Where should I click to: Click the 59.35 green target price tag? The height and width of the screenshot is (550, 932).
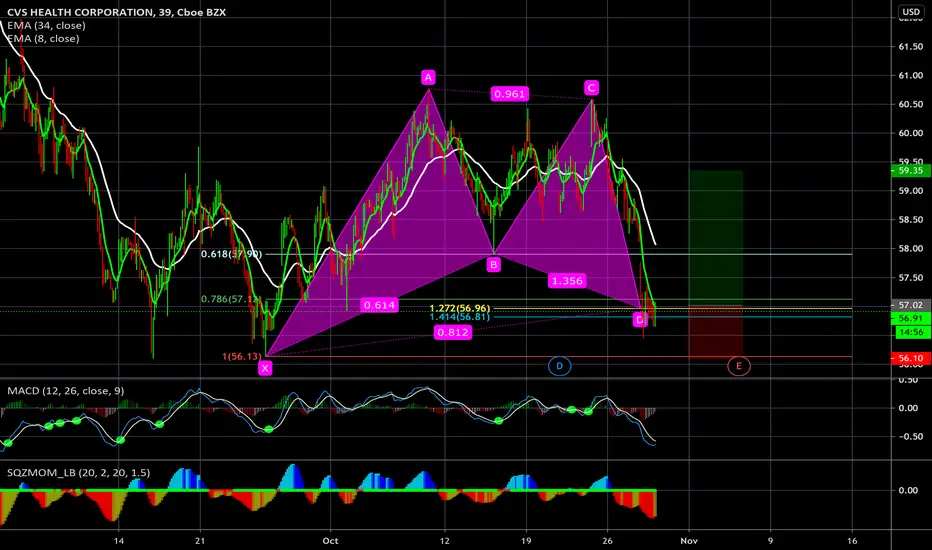911,171
